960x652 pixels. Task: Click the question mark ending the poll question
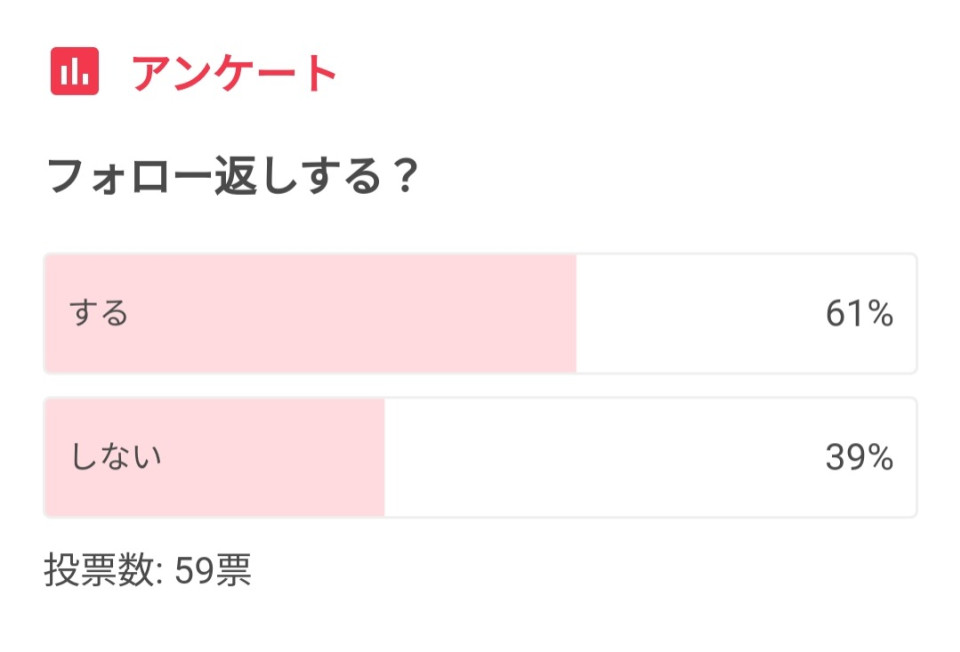[x=402, y=179]
